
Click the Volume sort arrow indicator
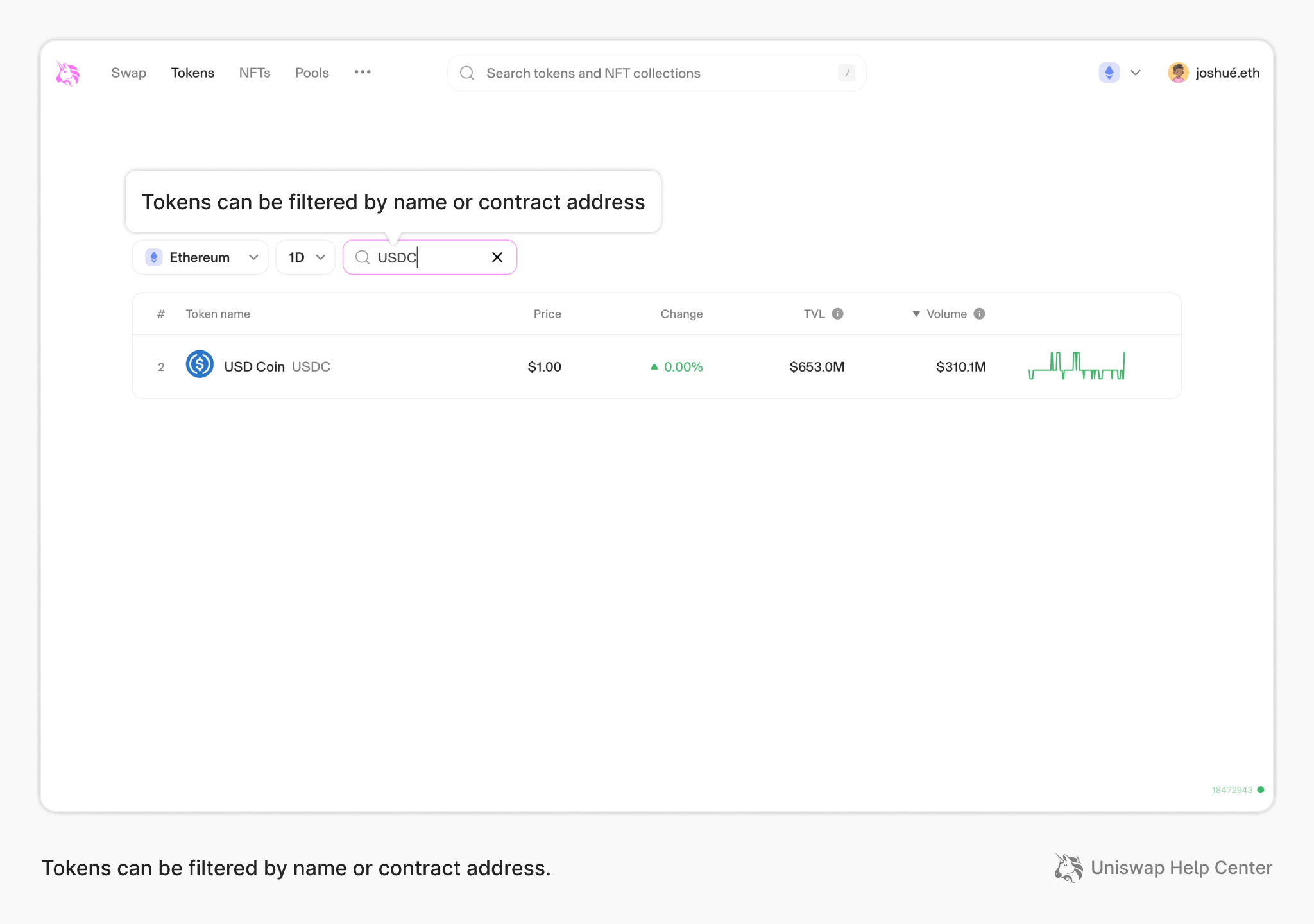pos(916,314)
